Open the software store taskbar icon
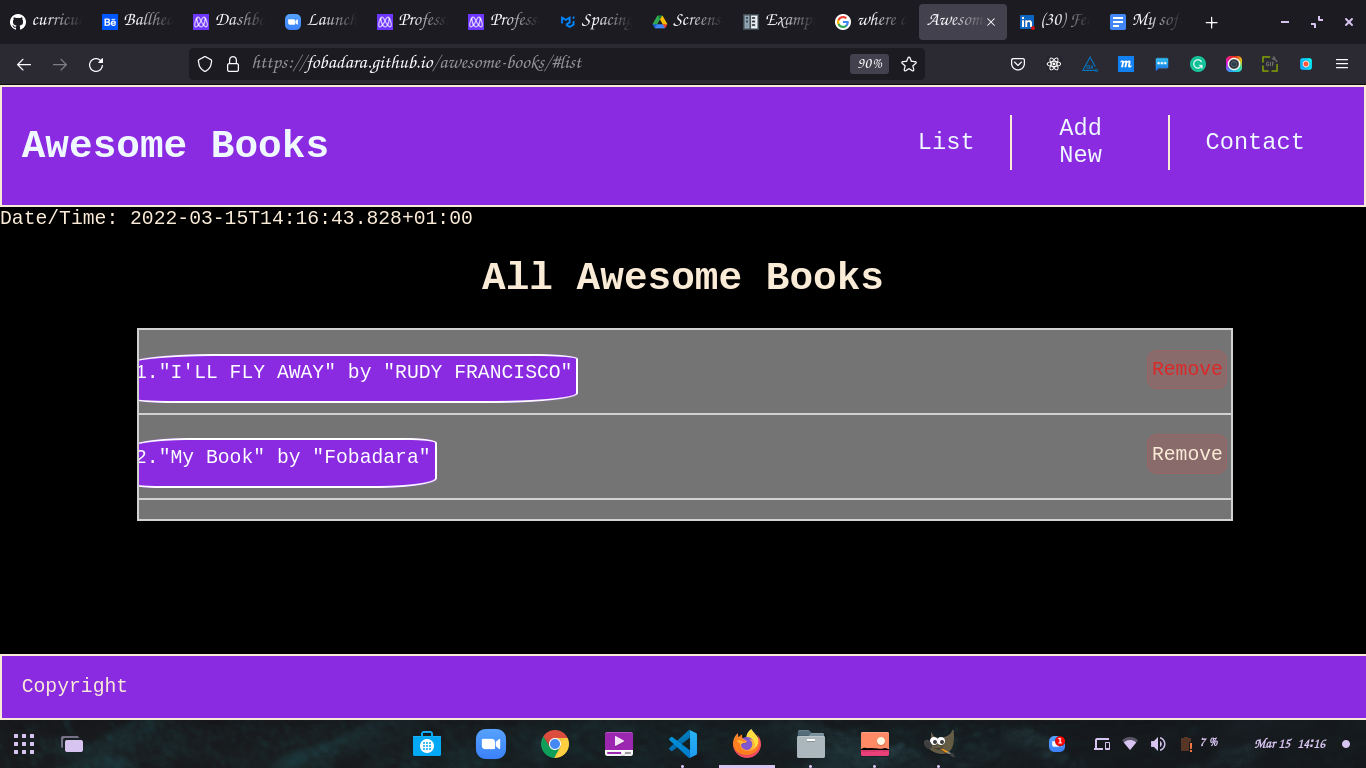Screen dimensions: 1366x768 pyautogui.click(x=427, y=744)
